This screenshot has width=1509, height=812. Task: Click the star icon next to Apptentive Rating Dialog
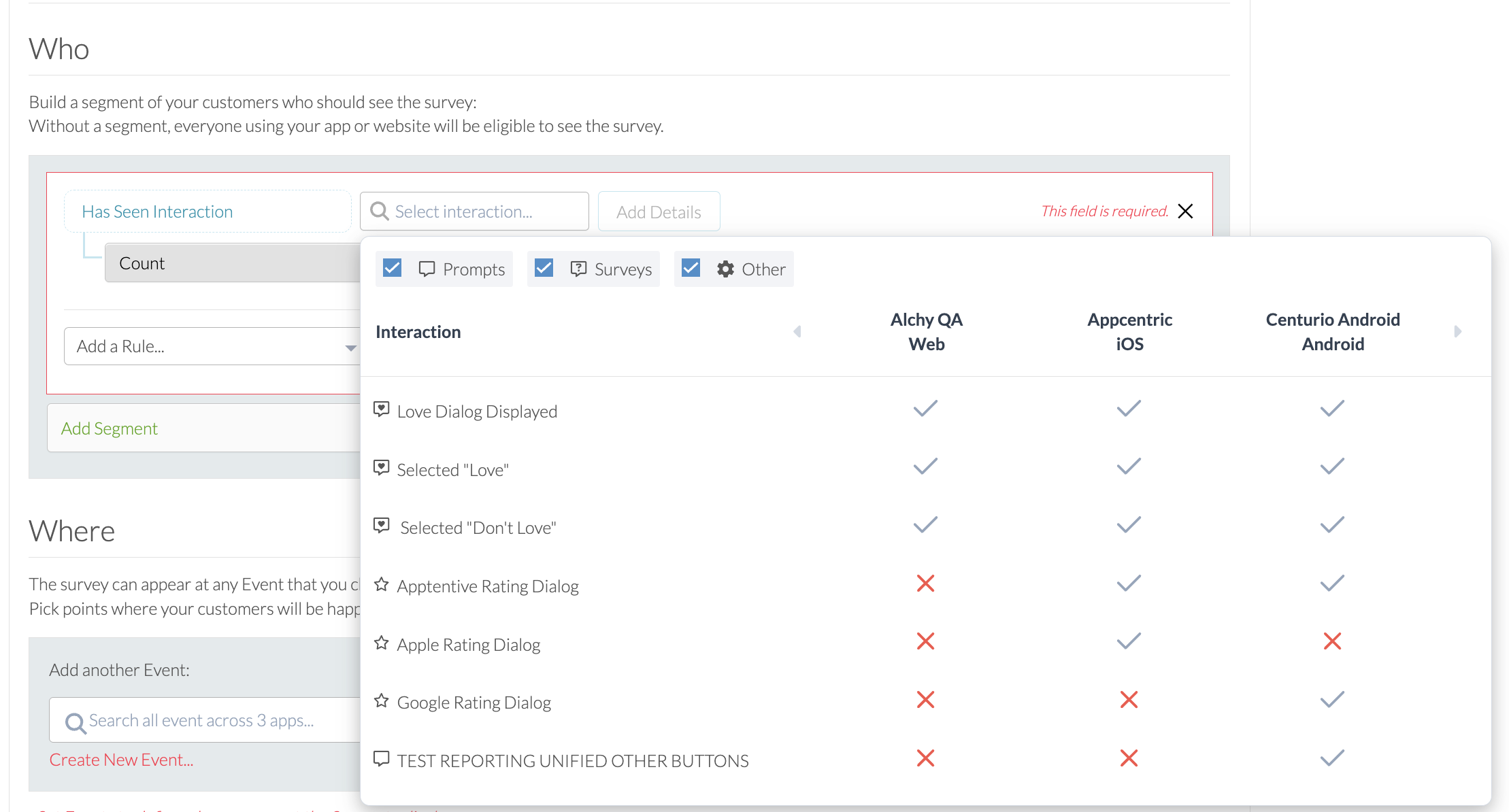382,585
